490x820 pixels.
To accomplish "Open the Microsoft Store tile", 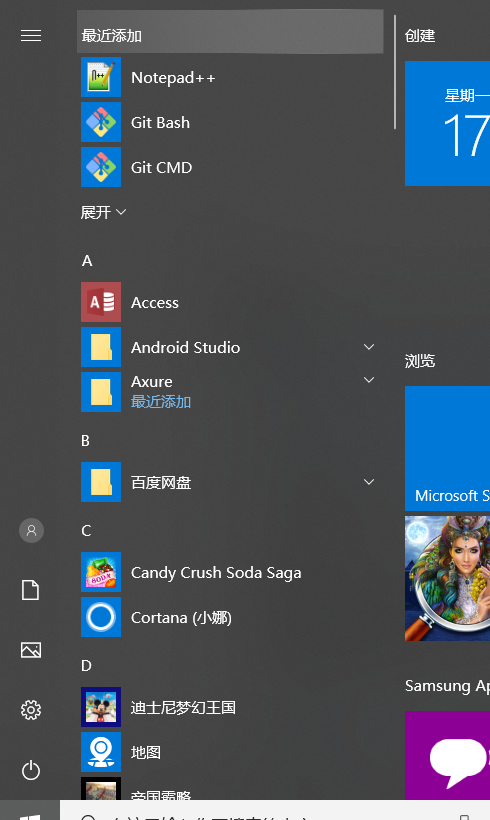I will [447, 448].
